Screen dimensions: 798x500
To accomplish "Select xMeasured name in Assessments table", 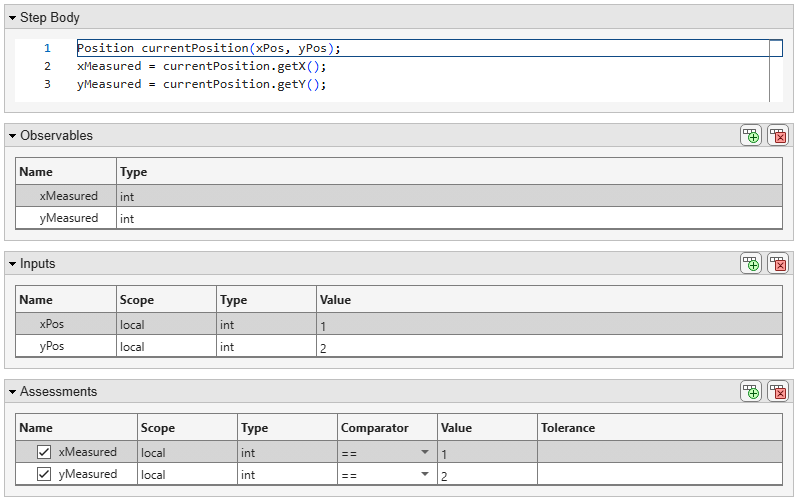I will 88,452.
